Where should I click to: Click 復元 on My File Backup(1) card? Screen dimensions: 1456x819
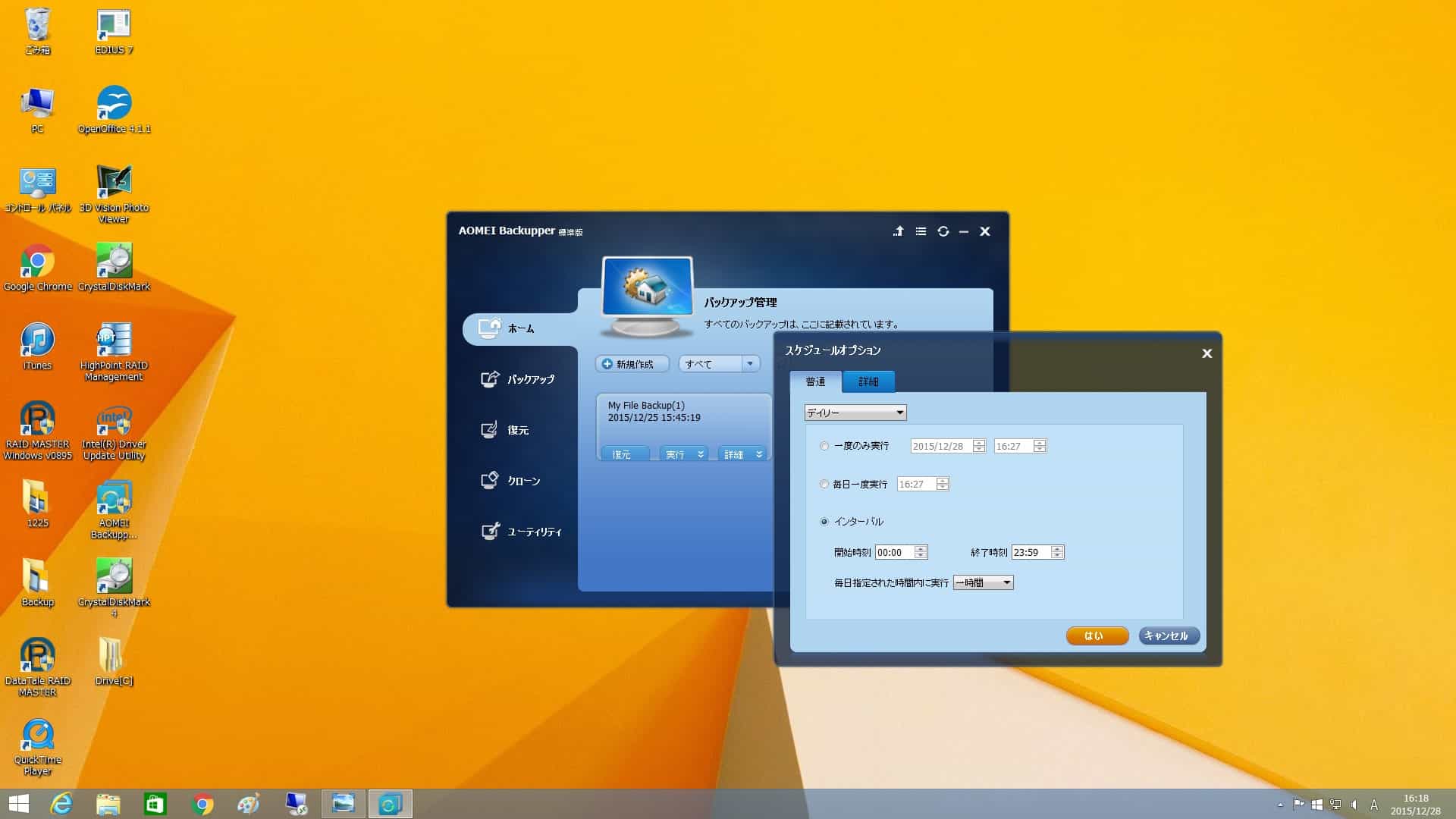tap(625, 453)
